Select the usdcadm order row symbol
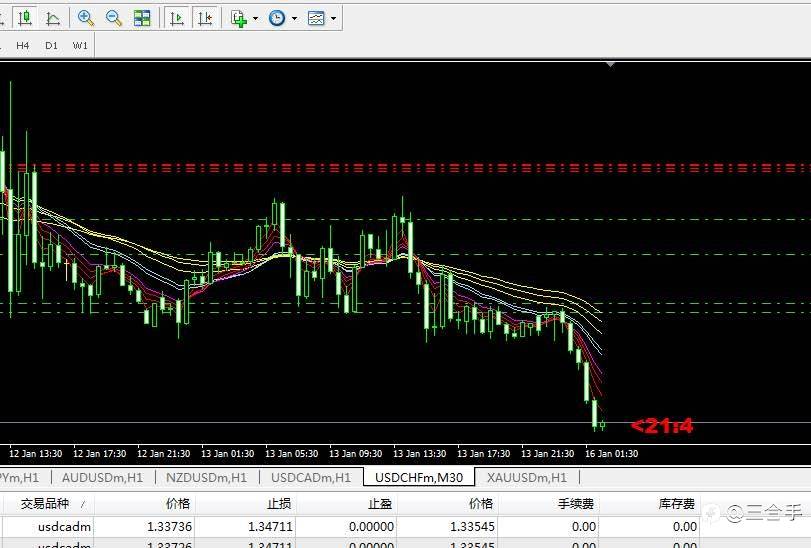This screenshot has width=811, height=548. click(64, 527)
